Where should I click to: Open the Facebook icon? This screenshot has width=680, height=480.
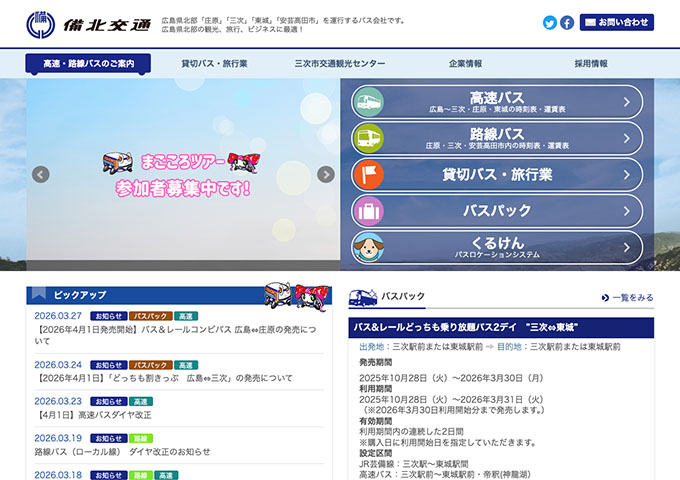click(567, 23)
